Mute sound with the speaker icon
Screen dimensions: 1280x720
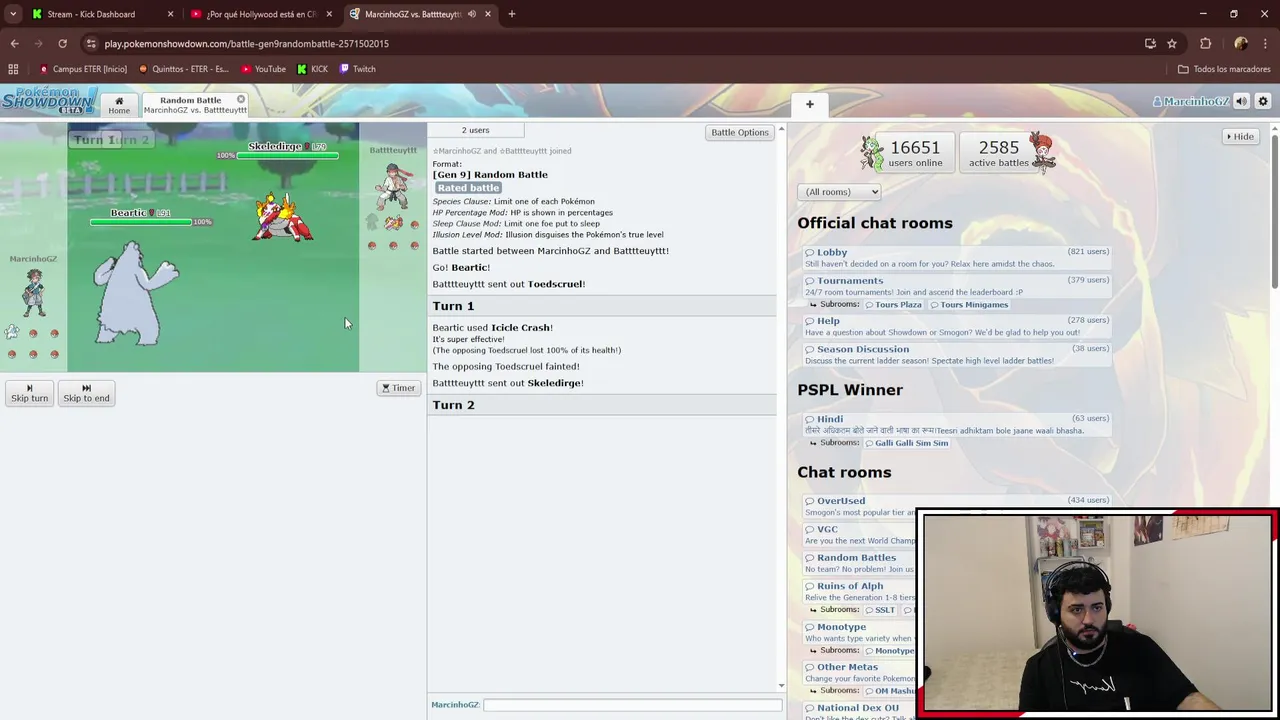1241,101
